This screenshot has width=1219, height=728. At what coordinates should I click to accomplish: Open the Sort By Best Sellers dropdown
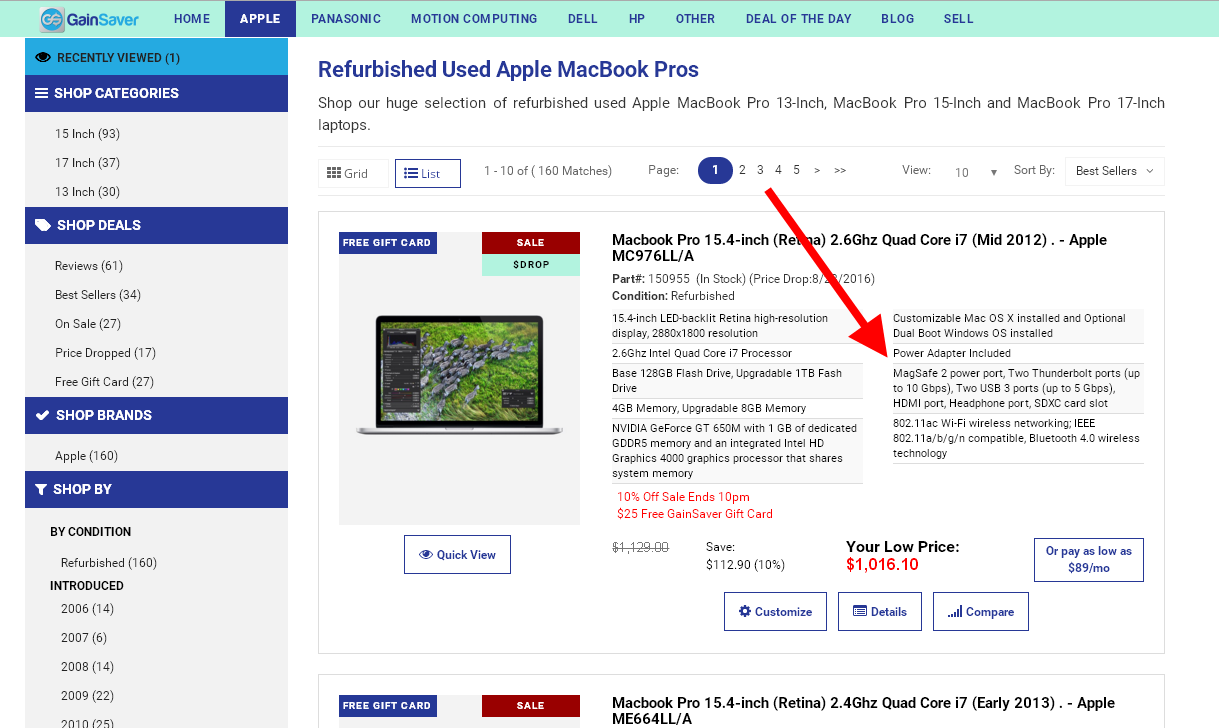pyautogui.click(x=1115, y=171)
